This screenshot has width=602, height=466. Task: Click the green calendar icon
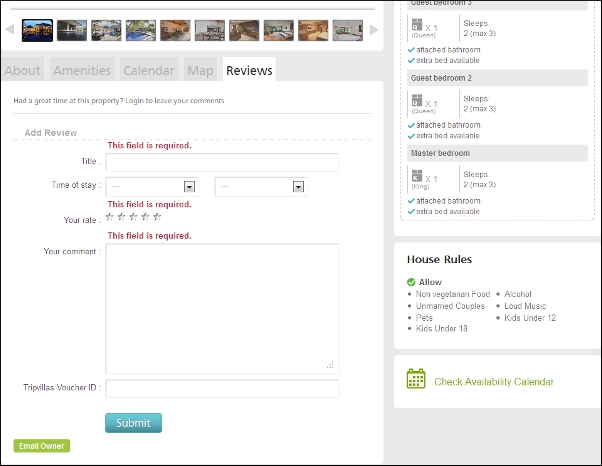(x=416, y=379)
